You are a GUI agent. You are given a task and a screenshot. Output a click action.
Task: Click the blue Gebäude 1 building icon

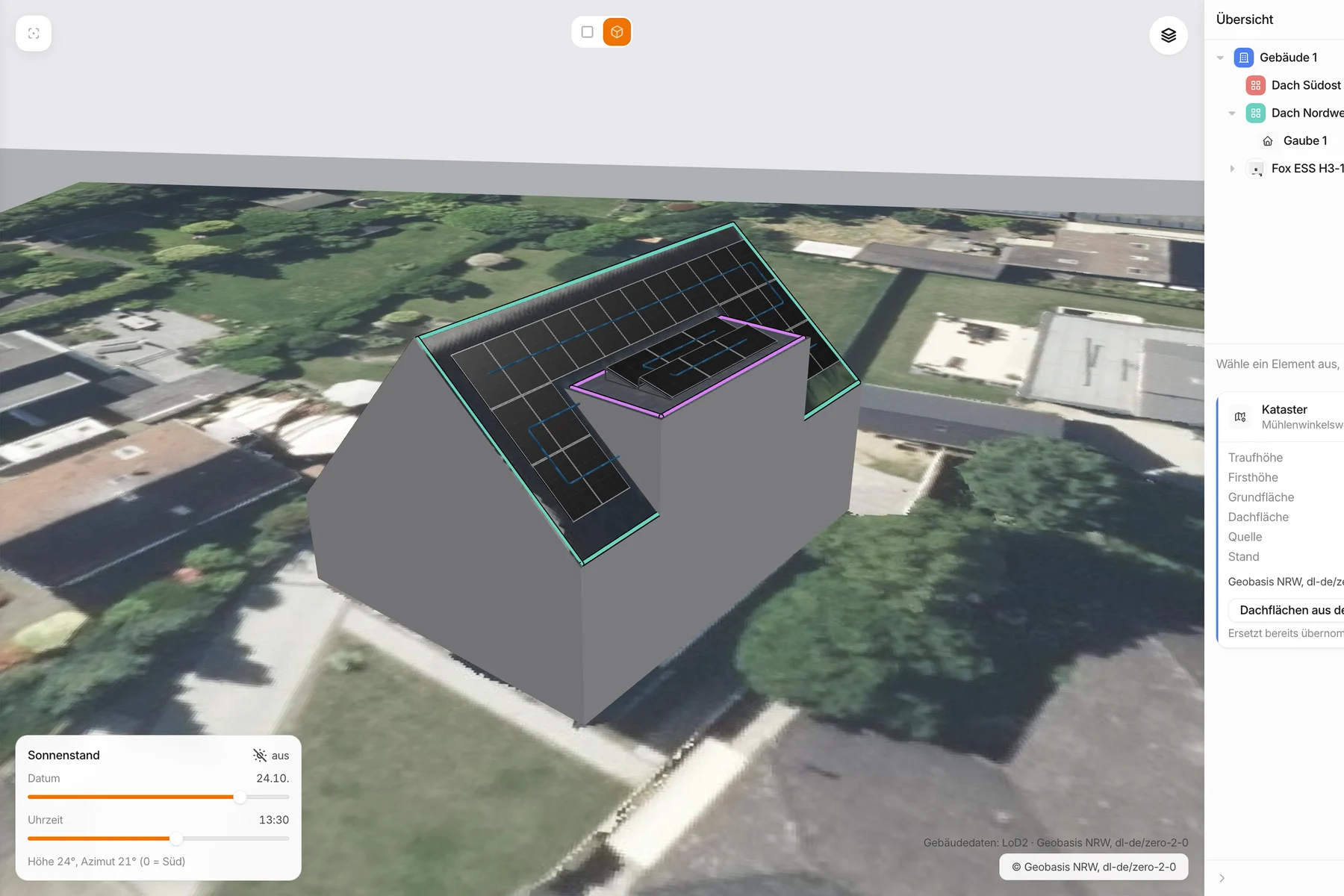(x=1244, y=57)
